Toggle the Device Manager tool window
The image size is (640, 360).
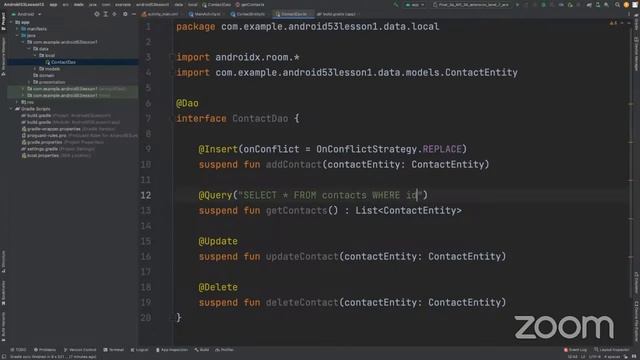click(636, 53)
